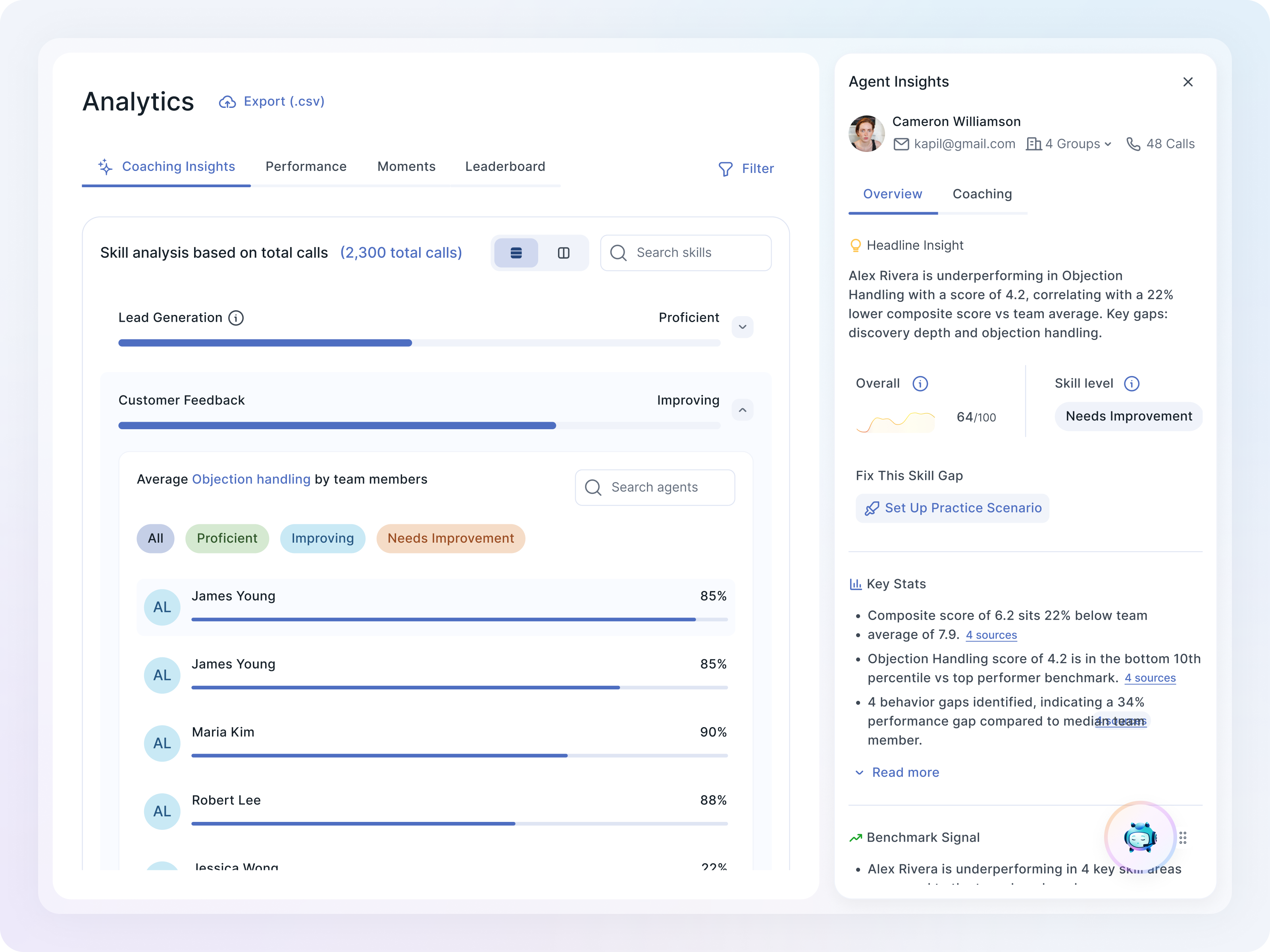Viewport: 1270px width, 952px height.
Task: Click the Lead Generation info icon
Action: click(x=236, y=318)
